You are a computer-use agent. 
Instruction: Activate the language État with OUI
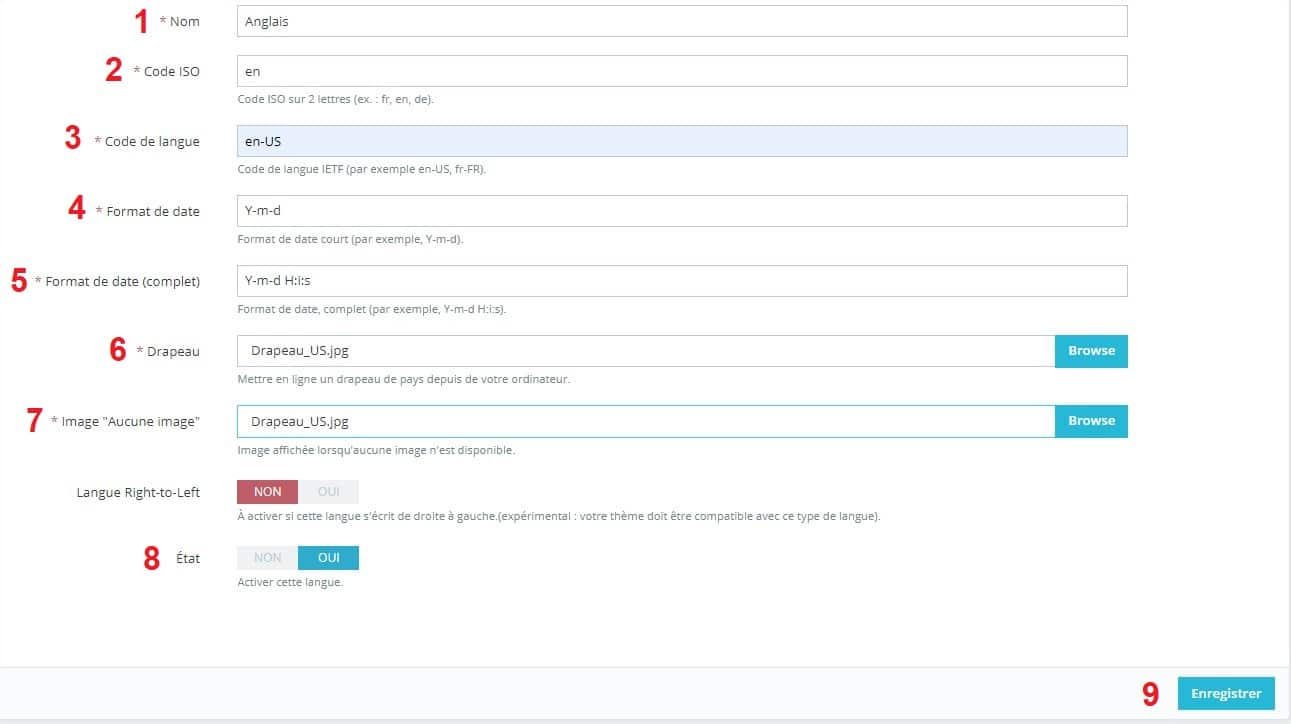(x=328, y=558)
